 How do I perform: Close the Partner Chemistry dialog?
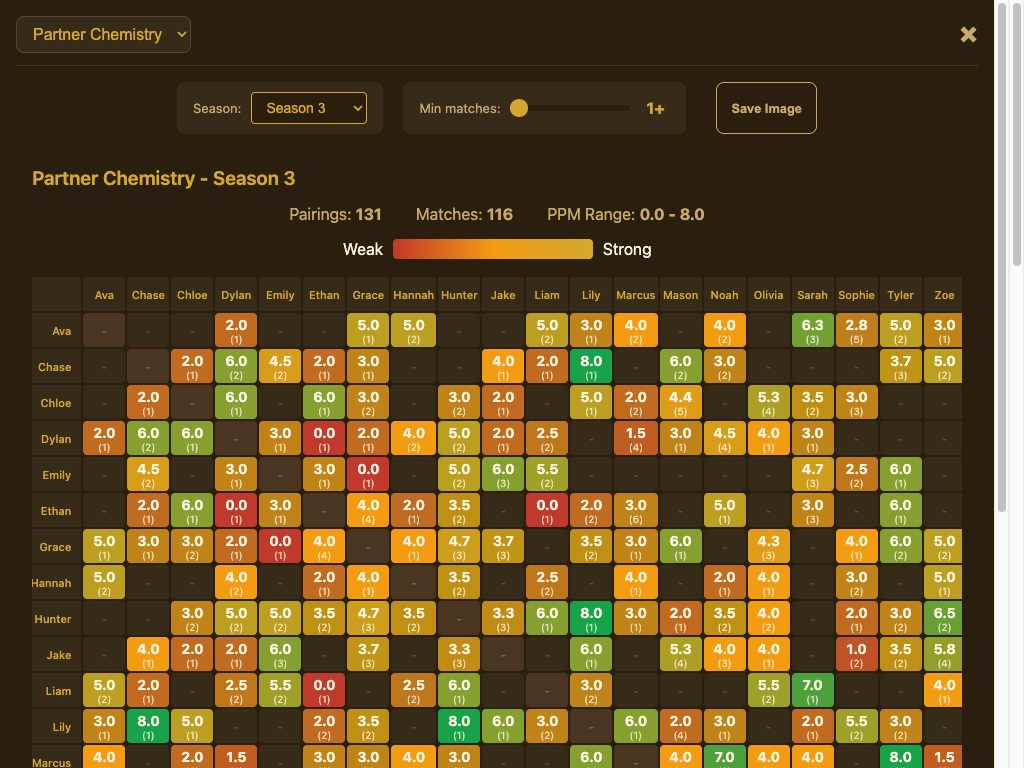point(968,35)
